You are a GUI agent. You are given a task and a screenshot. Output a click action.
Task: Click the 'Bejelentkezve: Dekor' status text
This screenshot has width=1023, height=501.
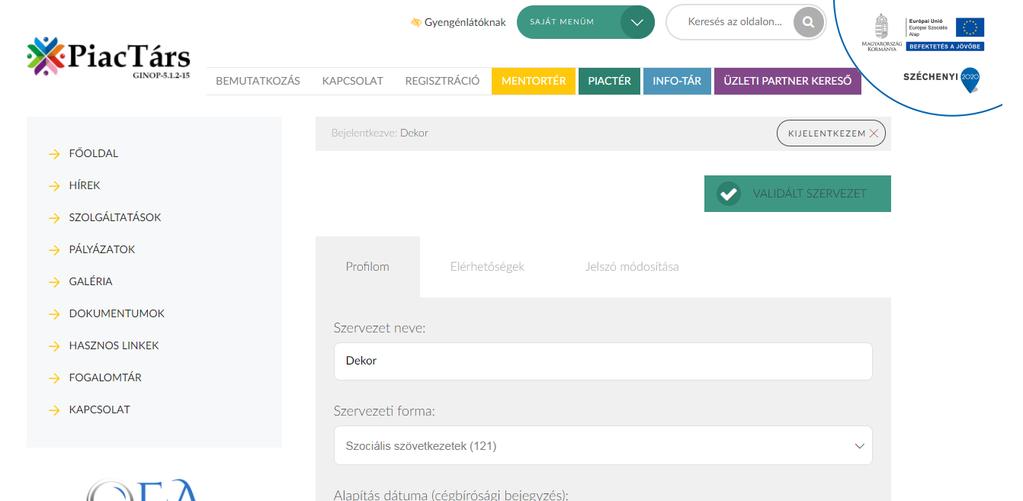click(x=380, y=133)
